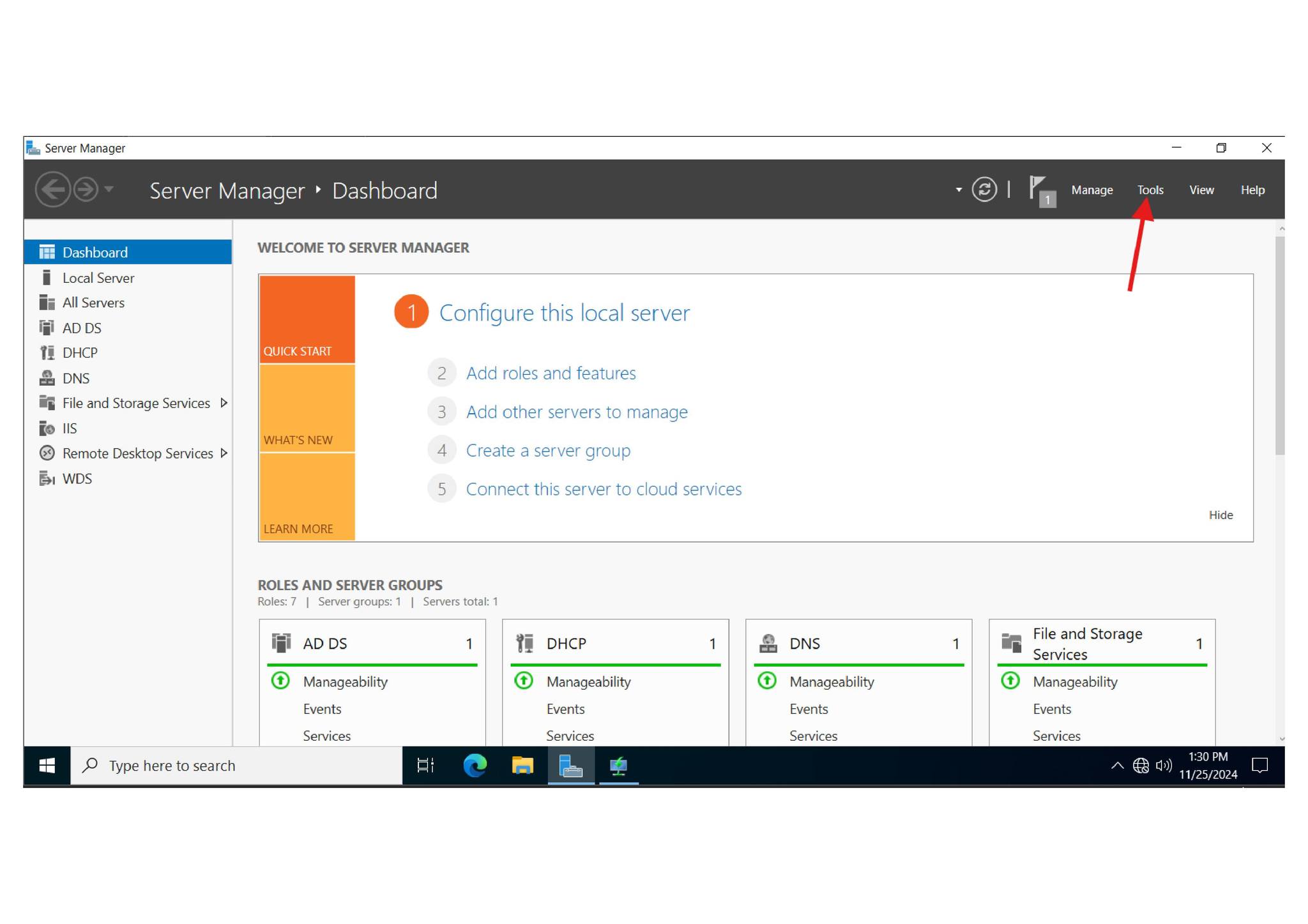This screenshot has width=1308, height=924.
Task: Open File Explorer from the taskbar
Action: [x=522, y=766]
